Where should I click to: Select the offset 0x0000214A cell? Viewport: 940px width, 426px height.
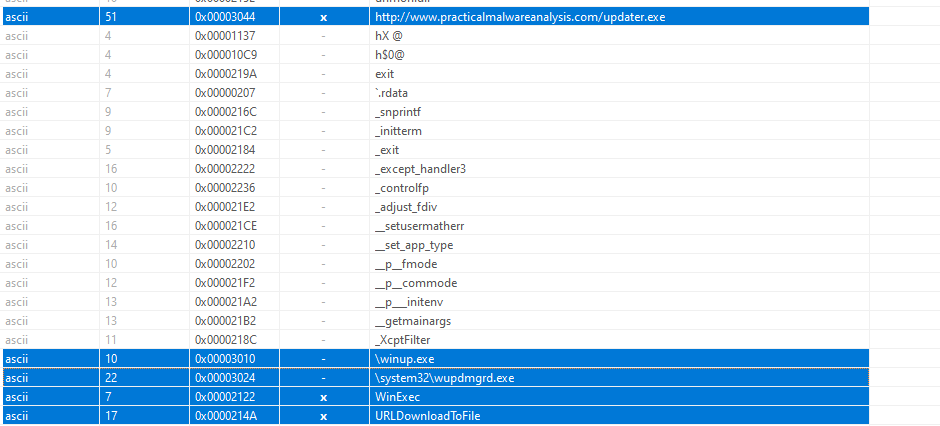(x=226, y=416)
